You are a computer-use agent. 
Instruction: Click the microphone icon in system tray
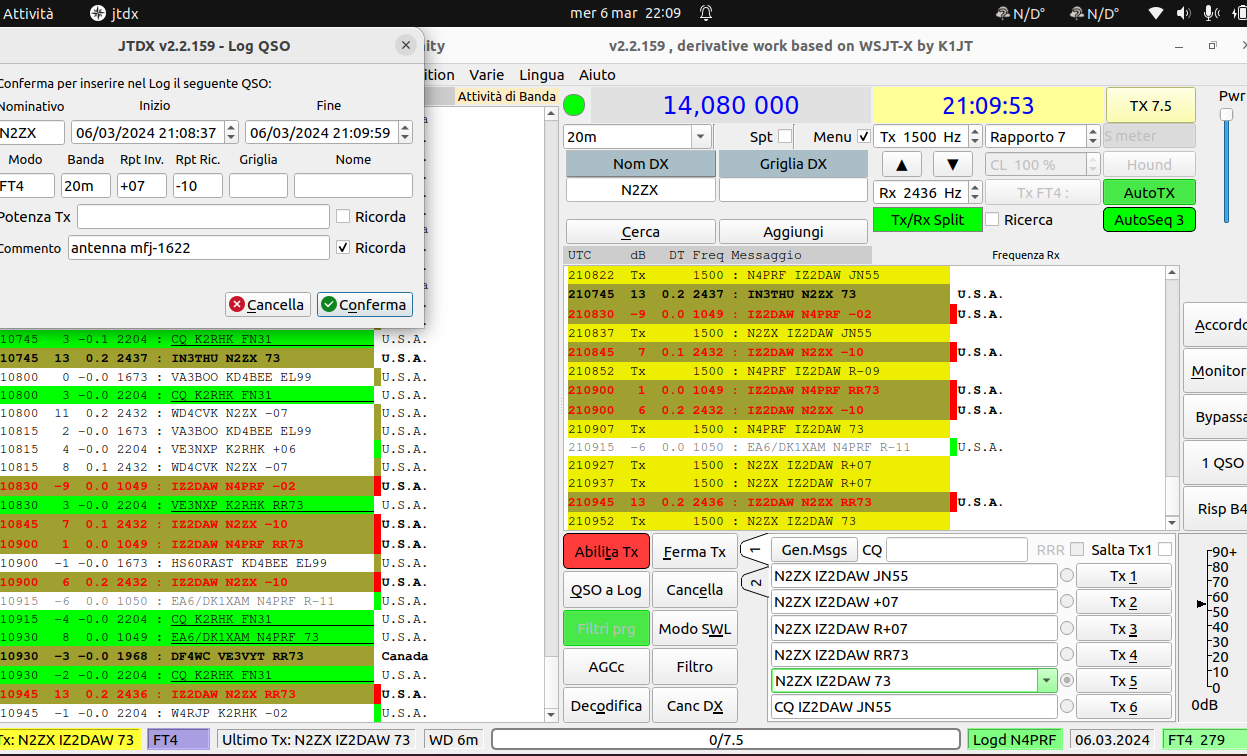[1211, 13]
